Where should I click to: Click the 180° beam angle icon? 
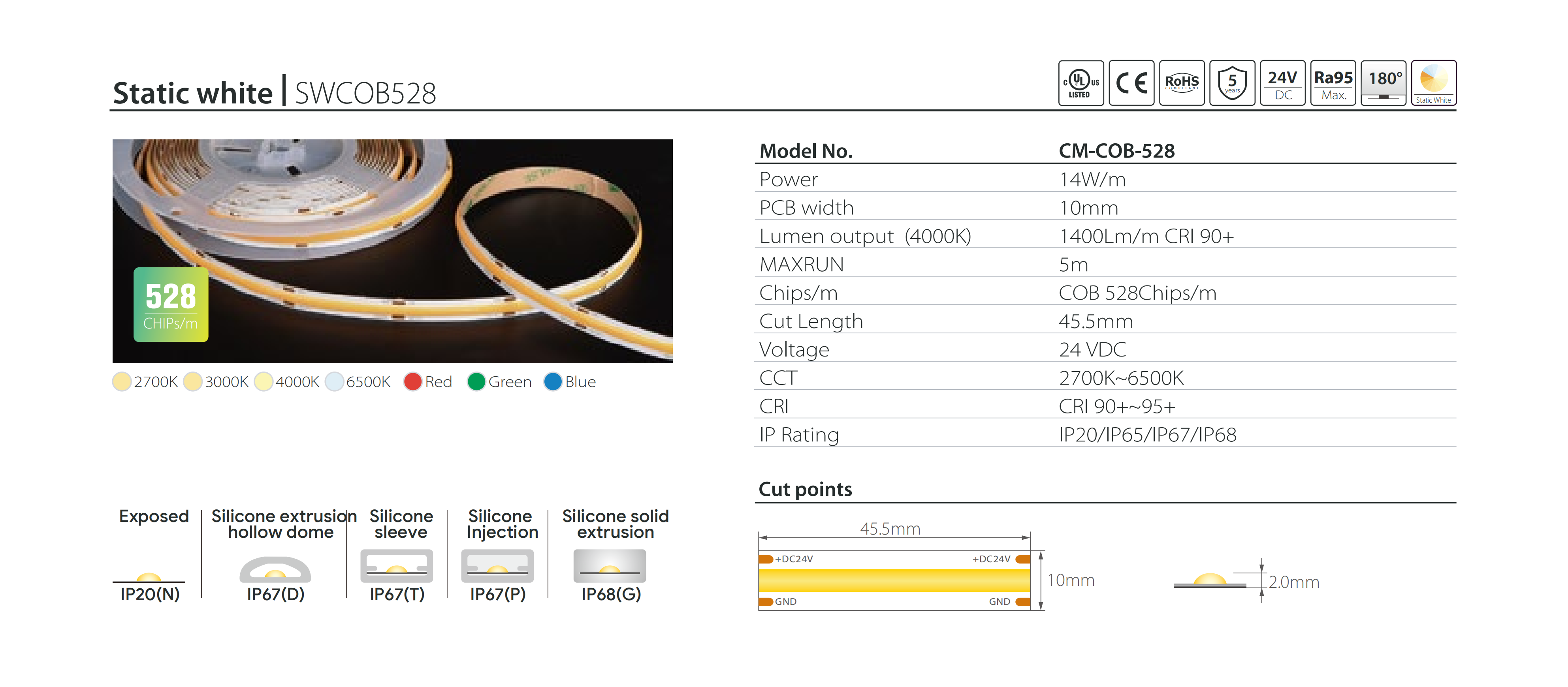[1384, 83]
